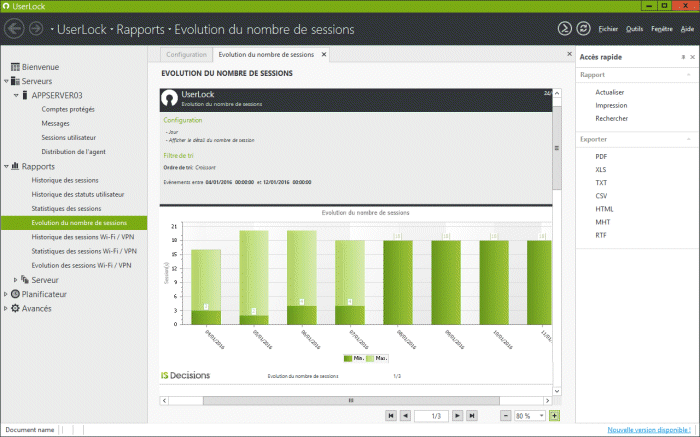Open the PowerShell console icon in header
The image size is (700, 437).
point(564,29)
